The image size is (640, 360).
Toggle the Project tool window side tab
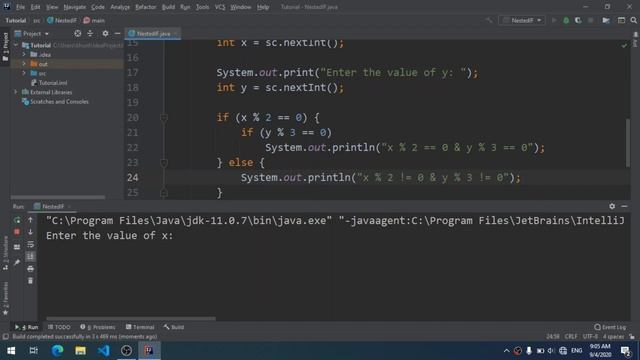(5, 47)
